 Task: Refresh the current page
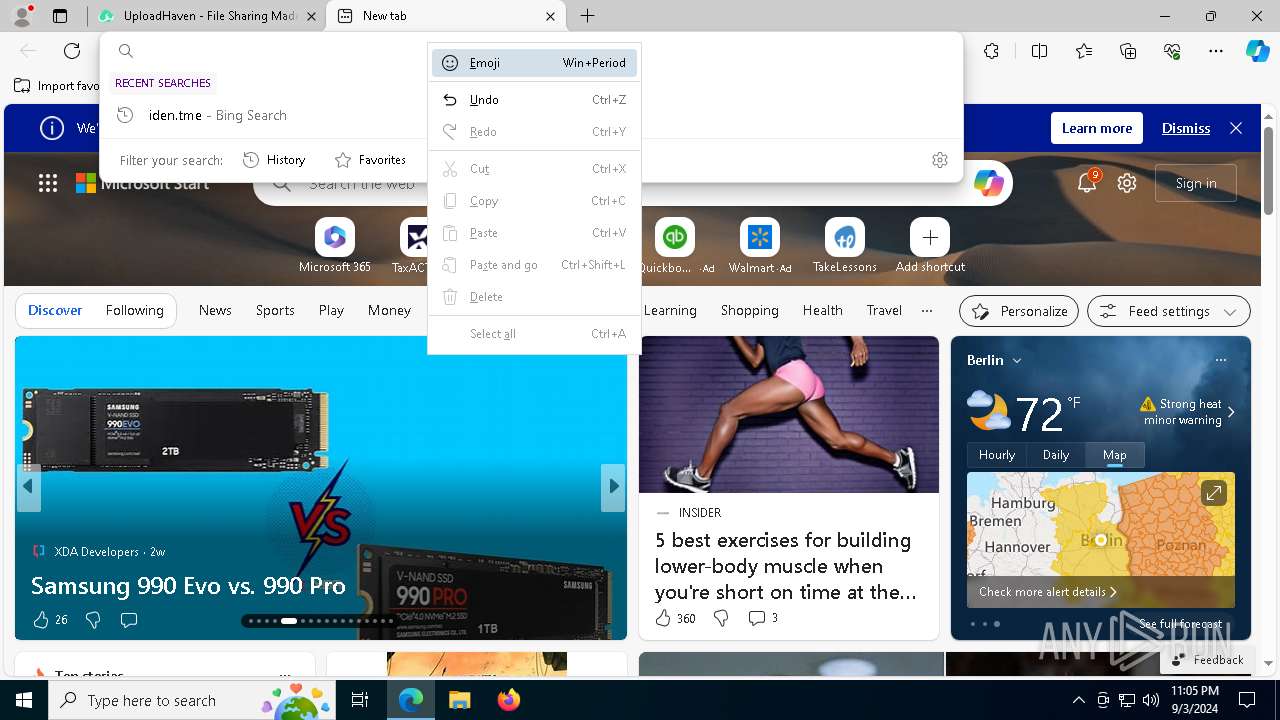pos(72,51)
